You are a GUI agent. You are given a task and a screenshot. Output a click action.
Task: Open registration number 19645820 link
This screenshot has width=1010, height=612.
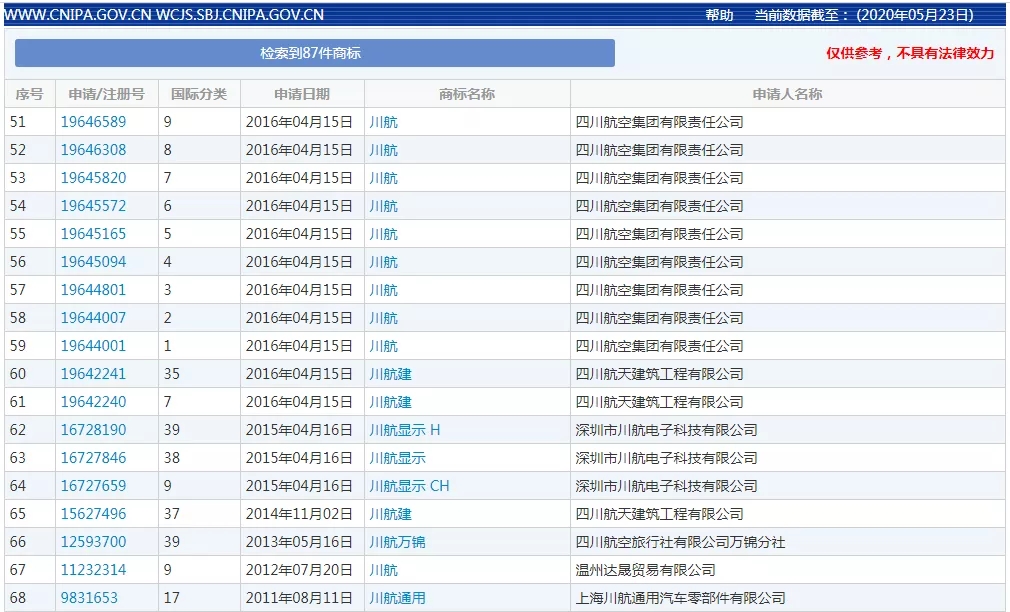(x=93, y=178)
